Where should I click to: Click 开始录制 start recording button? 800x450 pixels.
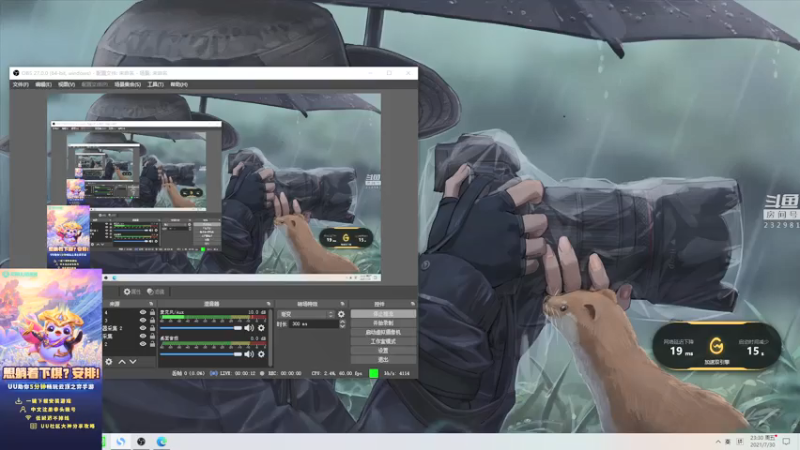coord(383,323)
